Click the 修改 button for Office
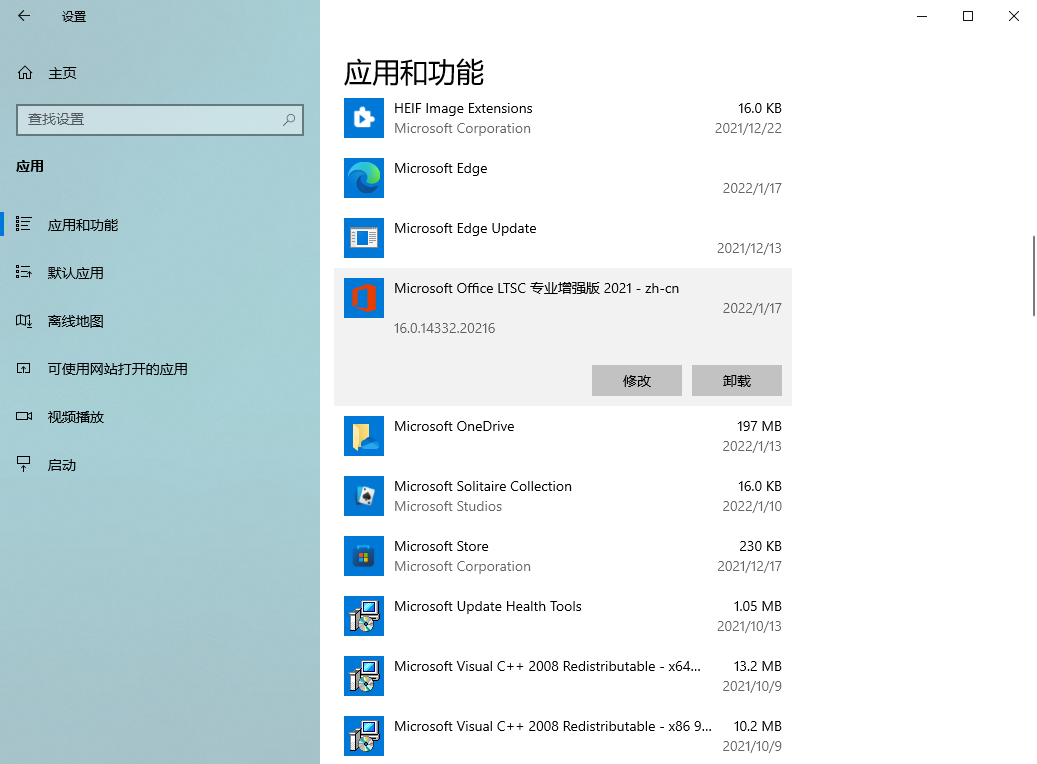The height and width of the screenshot is (764, 1037). coord(637,380)
